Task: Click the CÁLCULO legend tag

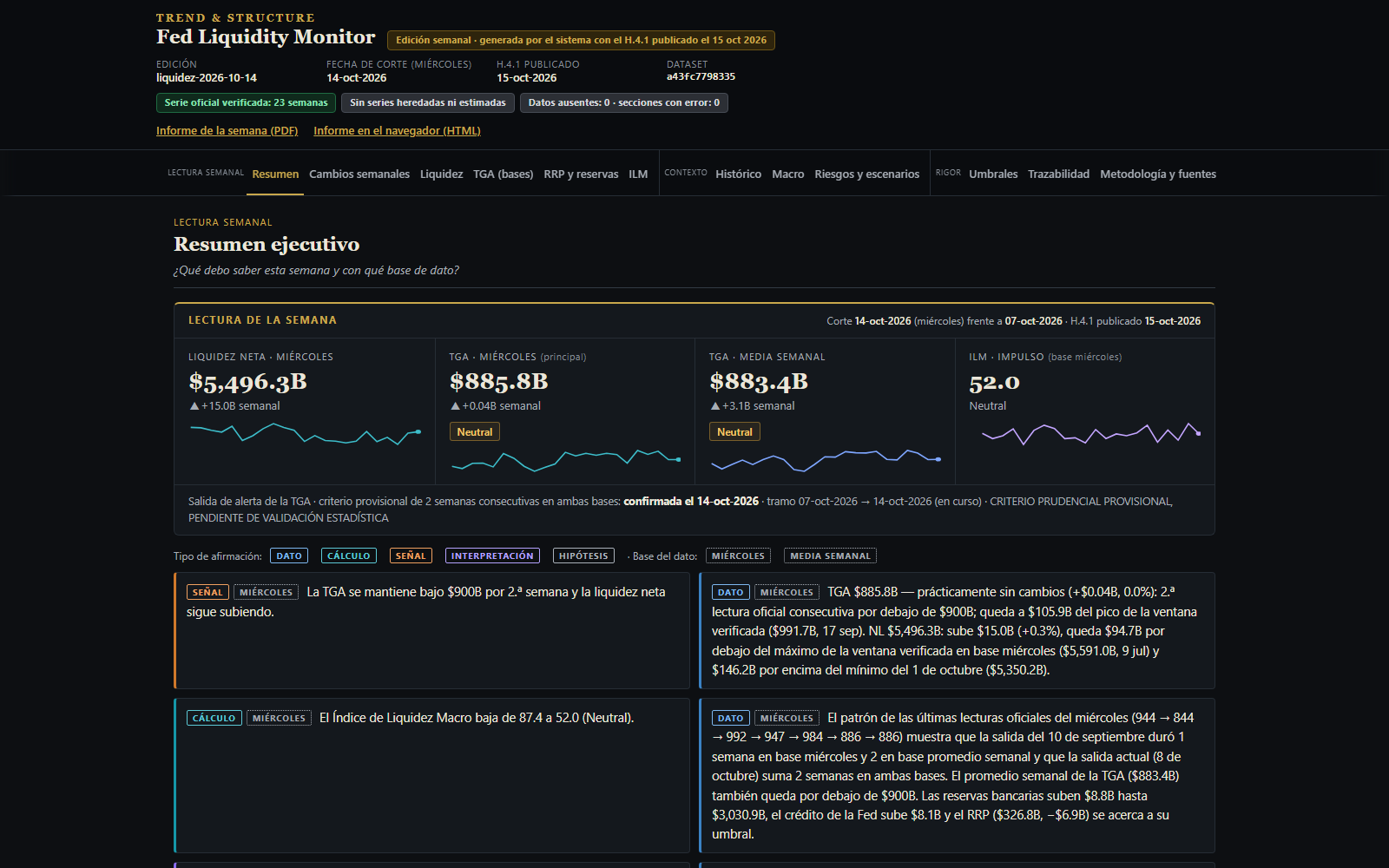Action: (x=348, y=556)
